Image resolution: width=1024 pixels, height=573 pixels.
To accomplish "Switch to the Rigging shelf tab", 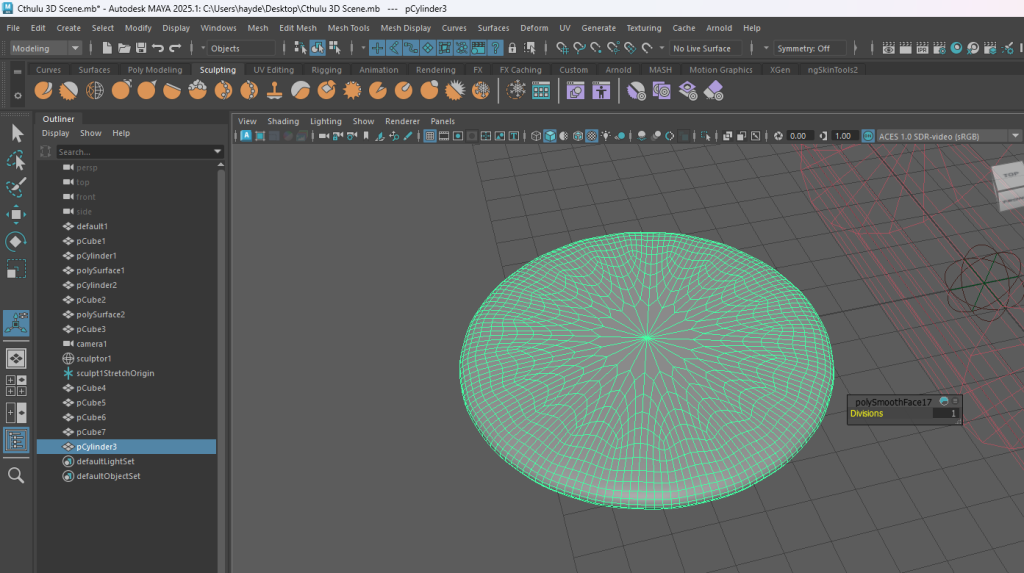I will 326,70.
